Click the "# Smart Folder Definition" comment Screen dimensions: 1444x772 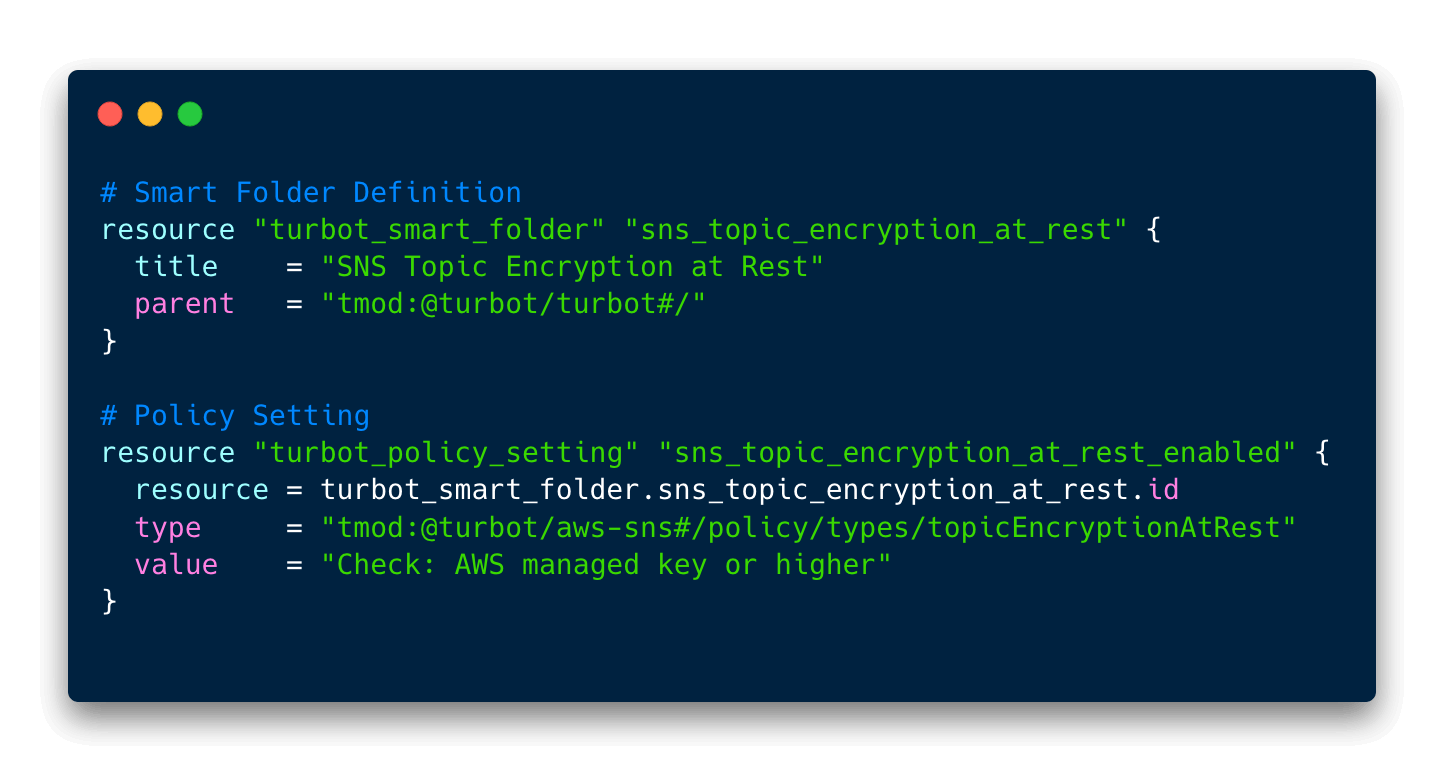[x=311, y=192]
